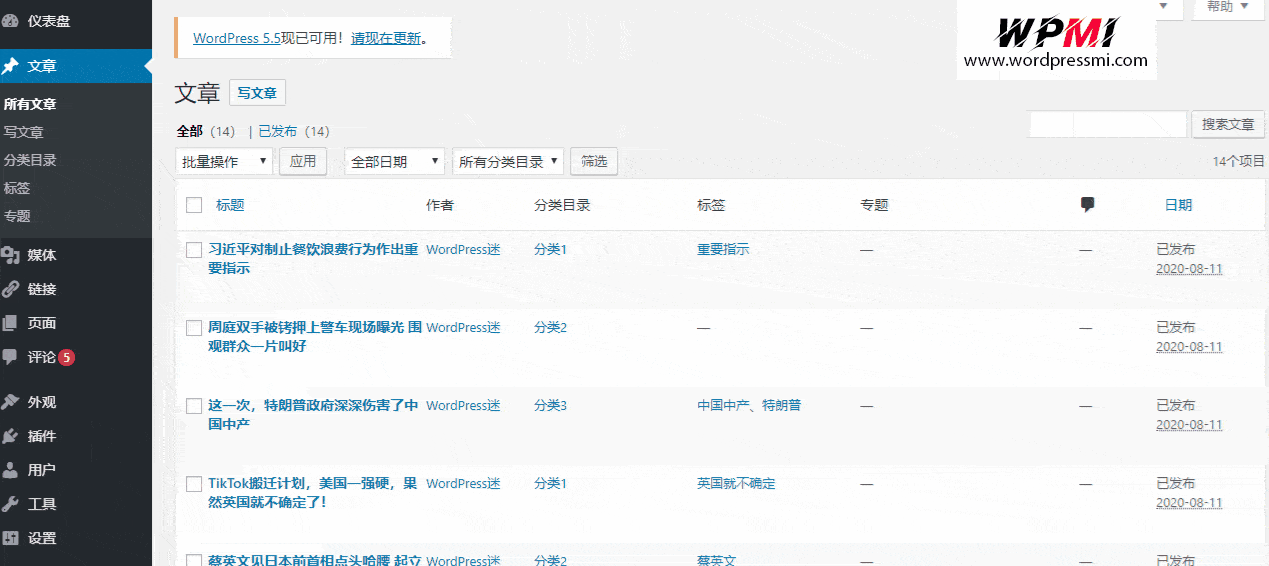Go to 写文章 submenu item in sidebar
Viewport: 1269px width, 566px height.
[23, 132]
